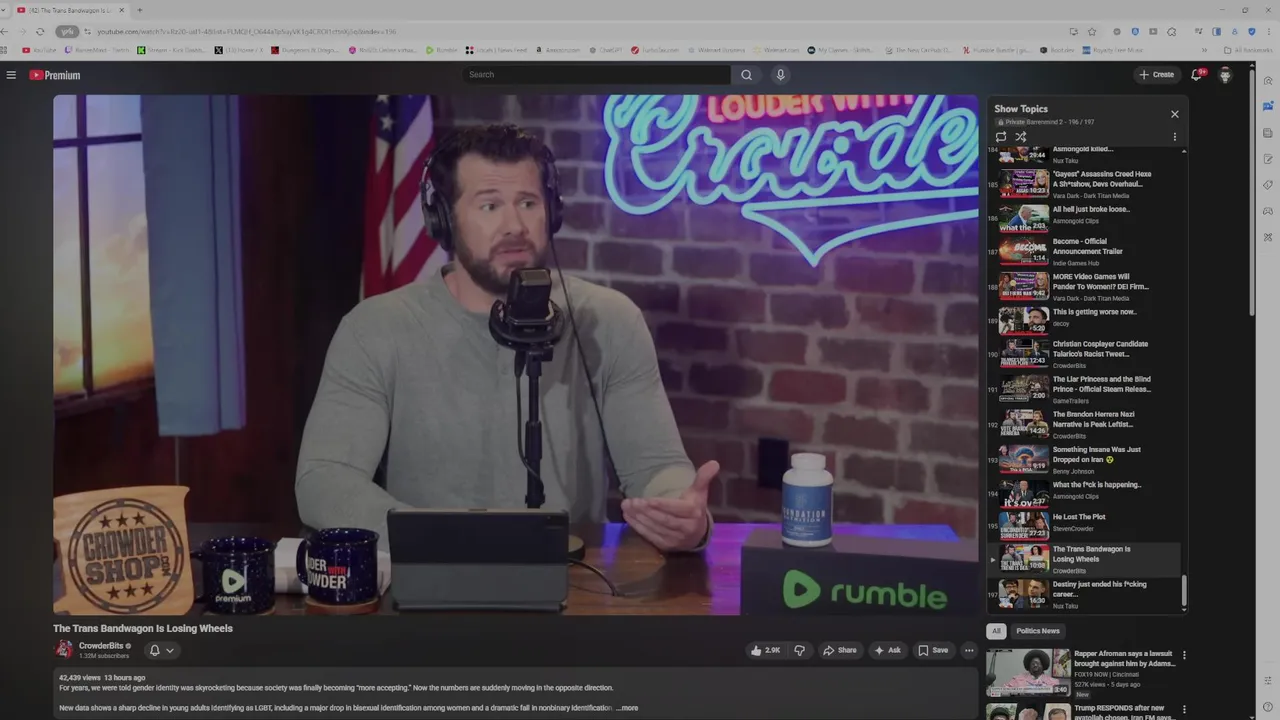This screenshot has width=1280, height=720.
Task: Click the magnifier search button
Action: [746, 74]
